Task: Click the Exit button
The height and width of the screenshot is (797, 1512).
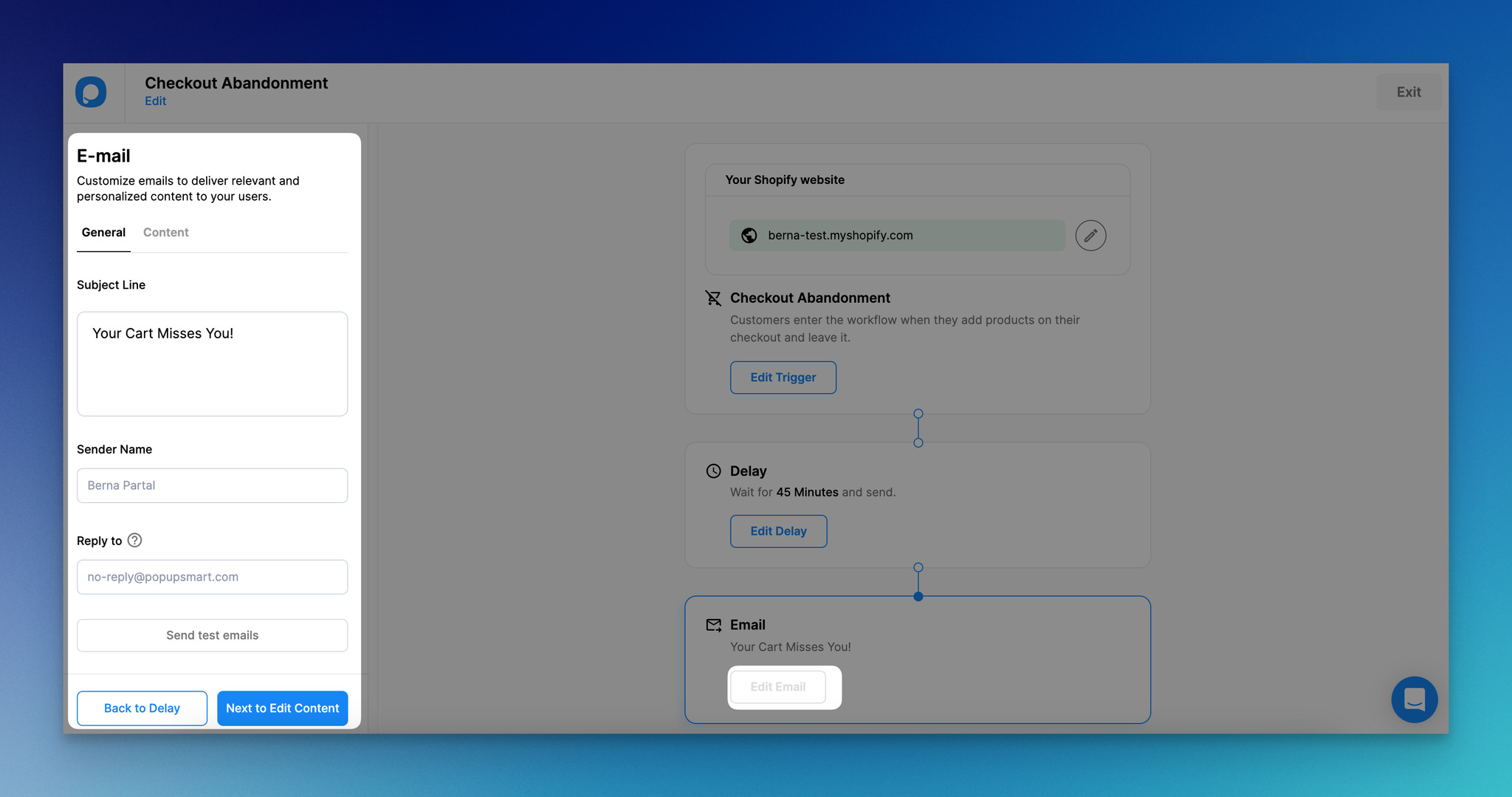Action: [x=1409, y=92]
